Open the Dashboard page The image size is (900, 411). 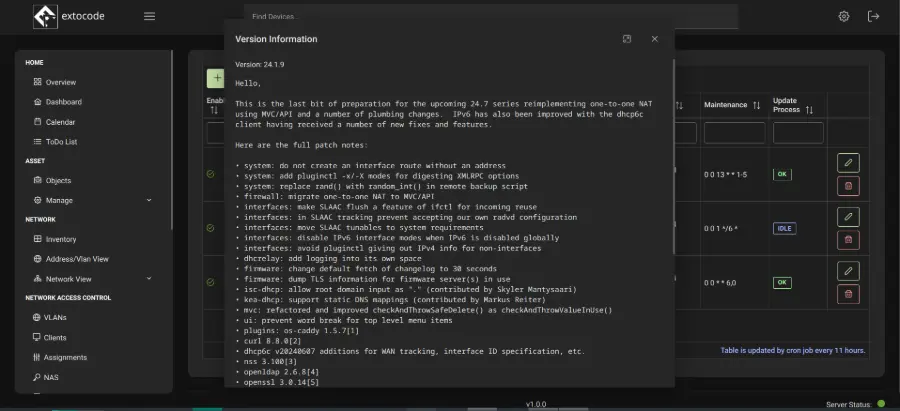click(63, 102)
